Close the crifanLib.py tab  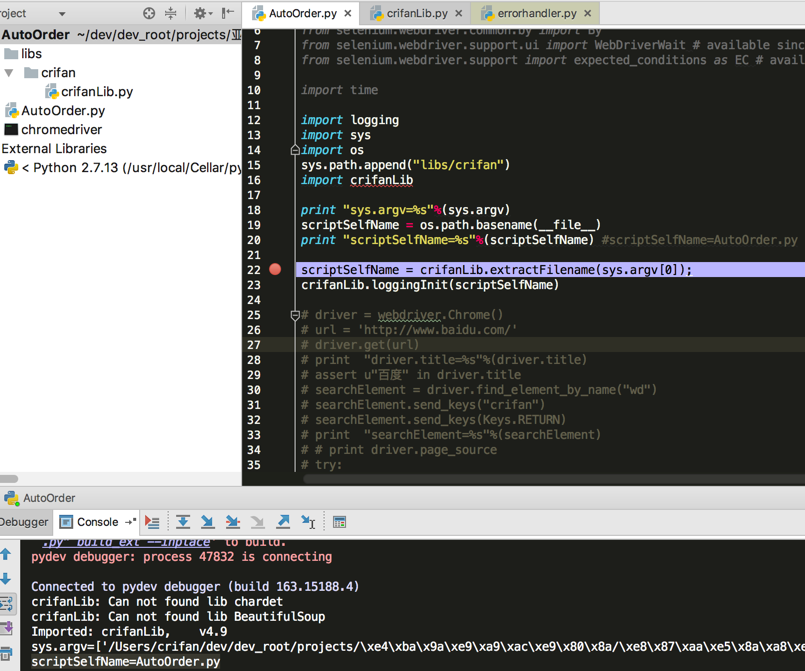coord(458,13)
